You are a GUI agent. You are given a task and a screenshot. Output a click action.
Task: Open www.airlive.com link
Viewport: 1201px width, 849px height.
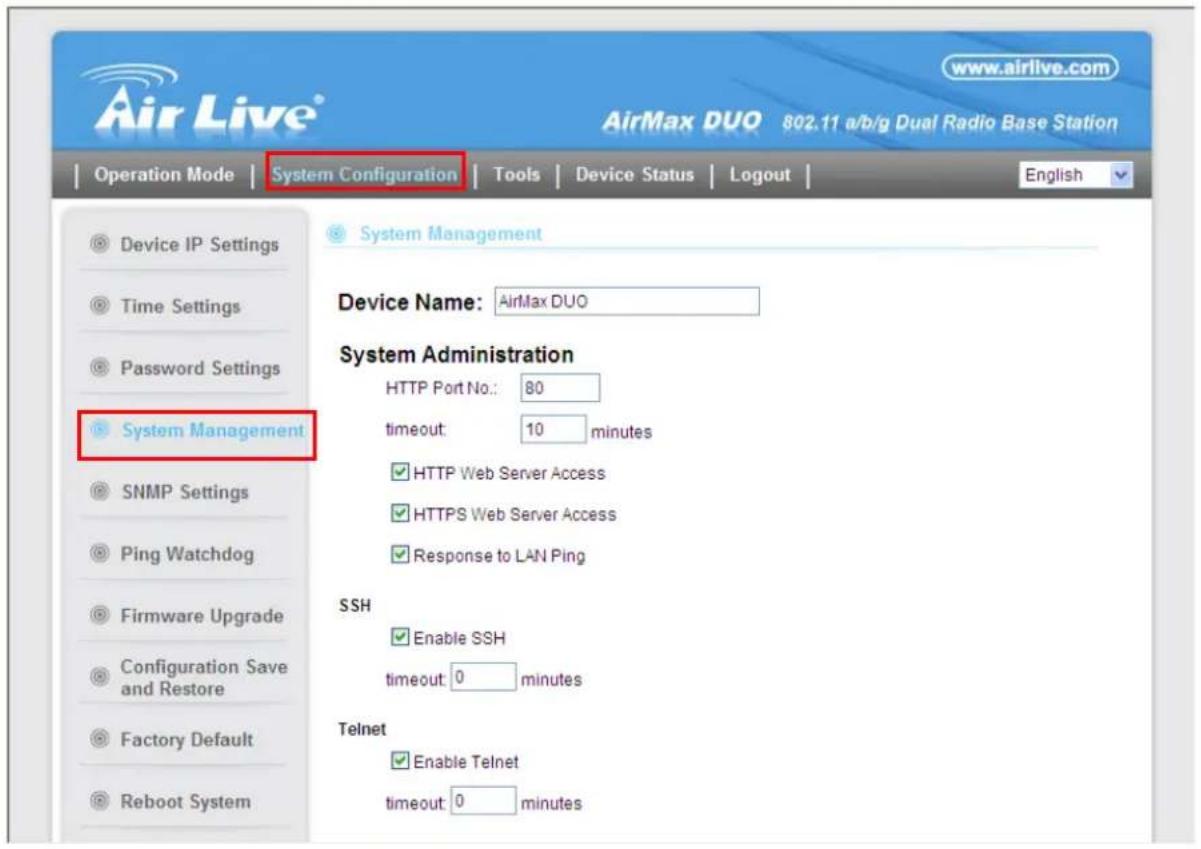pos(1029,68)
